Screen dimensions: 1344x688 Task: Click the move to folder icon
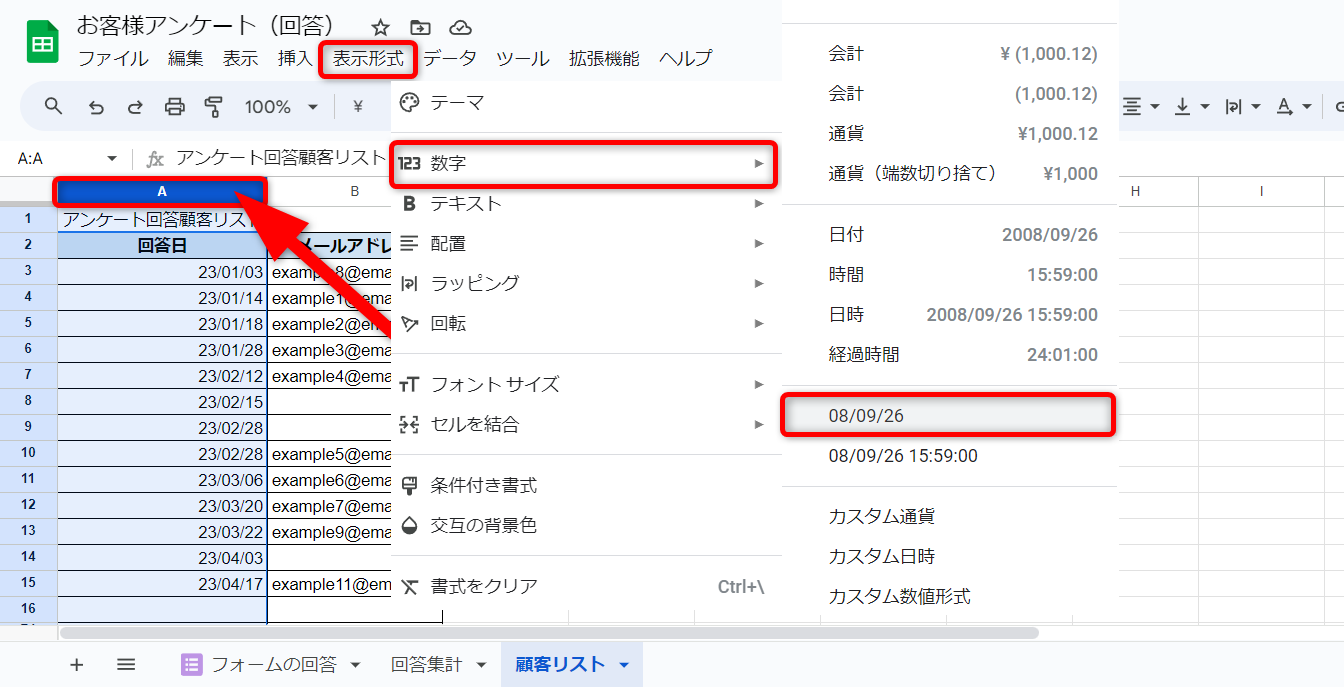click(x=420, y=27)
